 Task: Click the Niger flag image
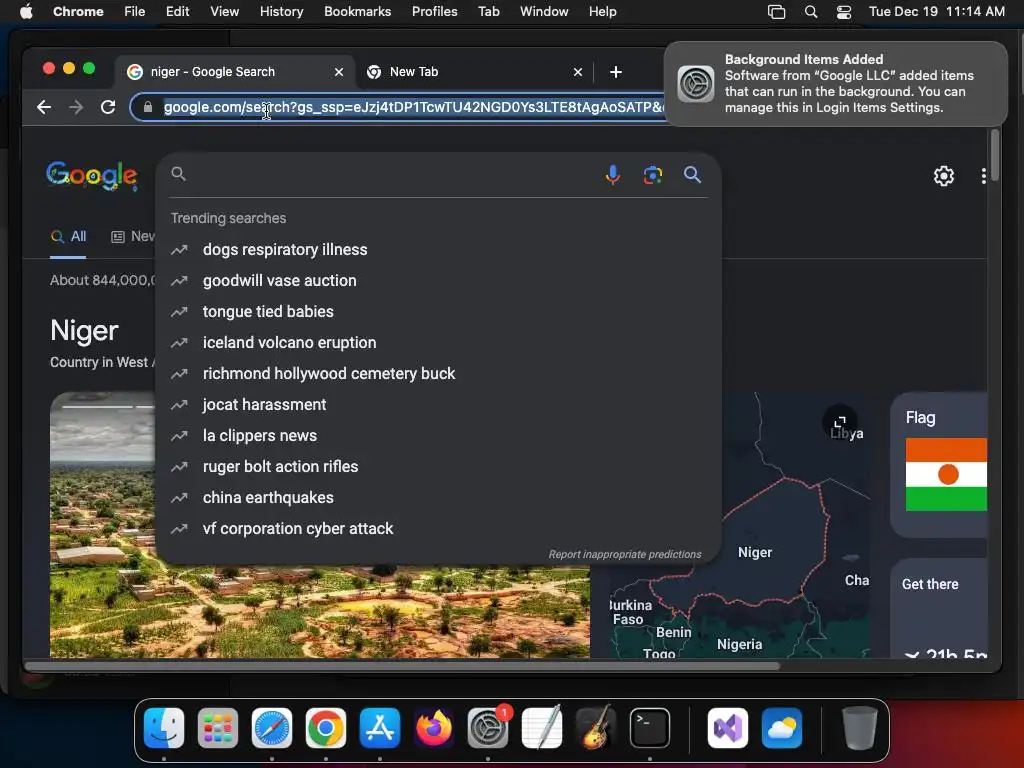[946, 474]
